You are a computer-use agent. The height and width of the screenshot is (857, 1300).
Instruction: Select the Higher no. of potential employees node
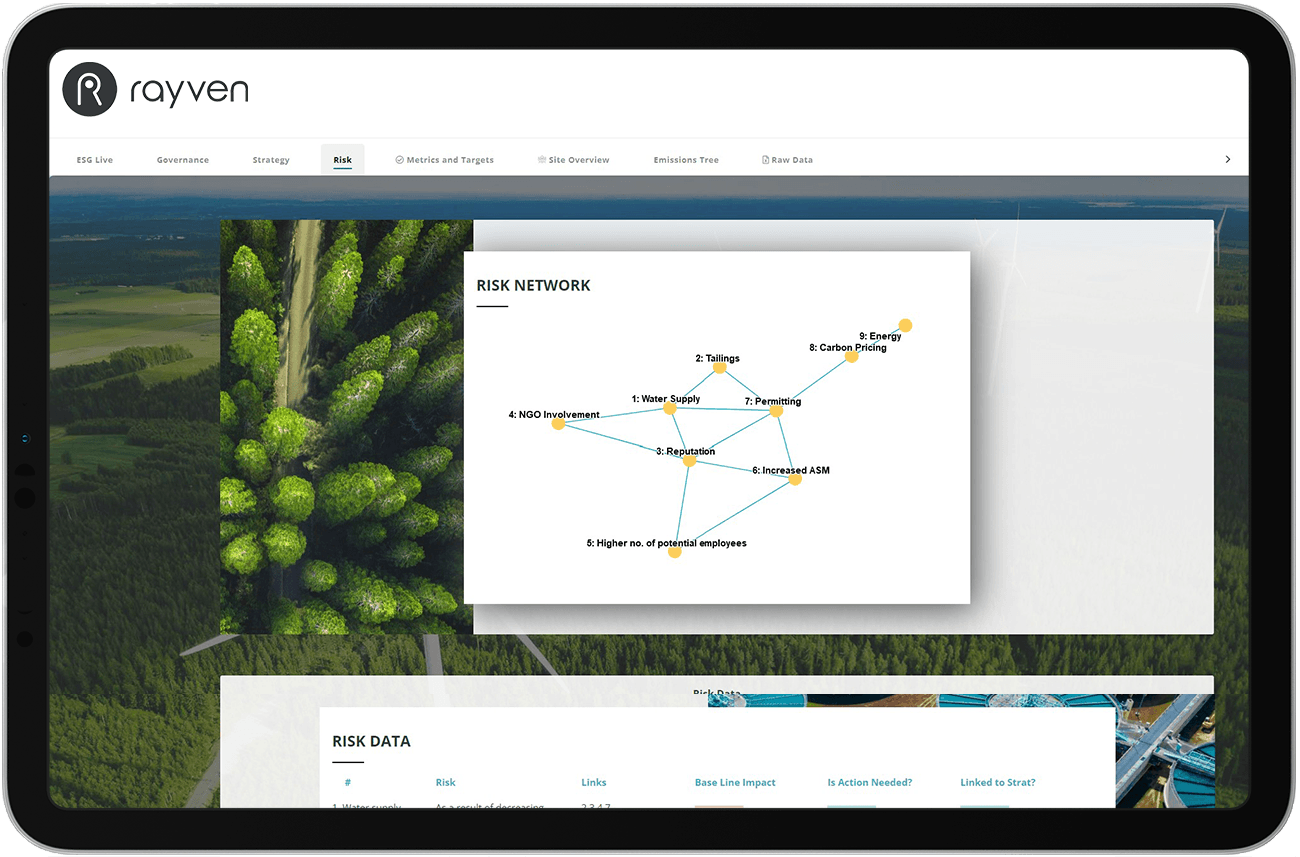click(675, 551)
